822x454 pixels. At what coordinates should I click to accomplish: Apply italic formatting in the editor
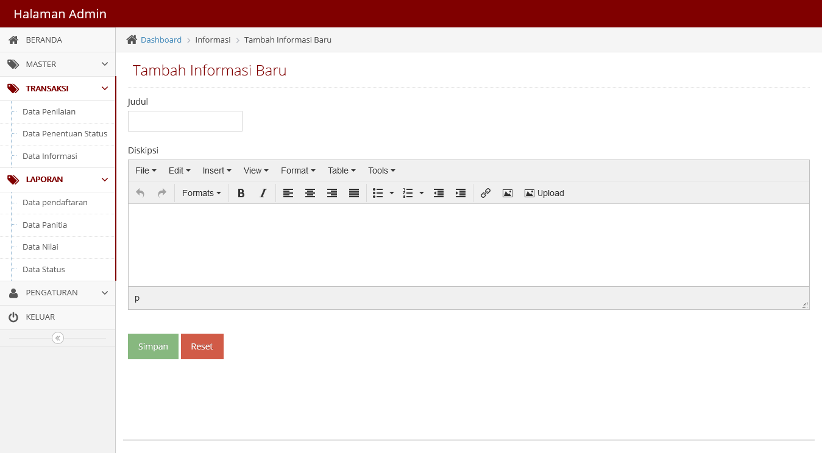point(263,193)
